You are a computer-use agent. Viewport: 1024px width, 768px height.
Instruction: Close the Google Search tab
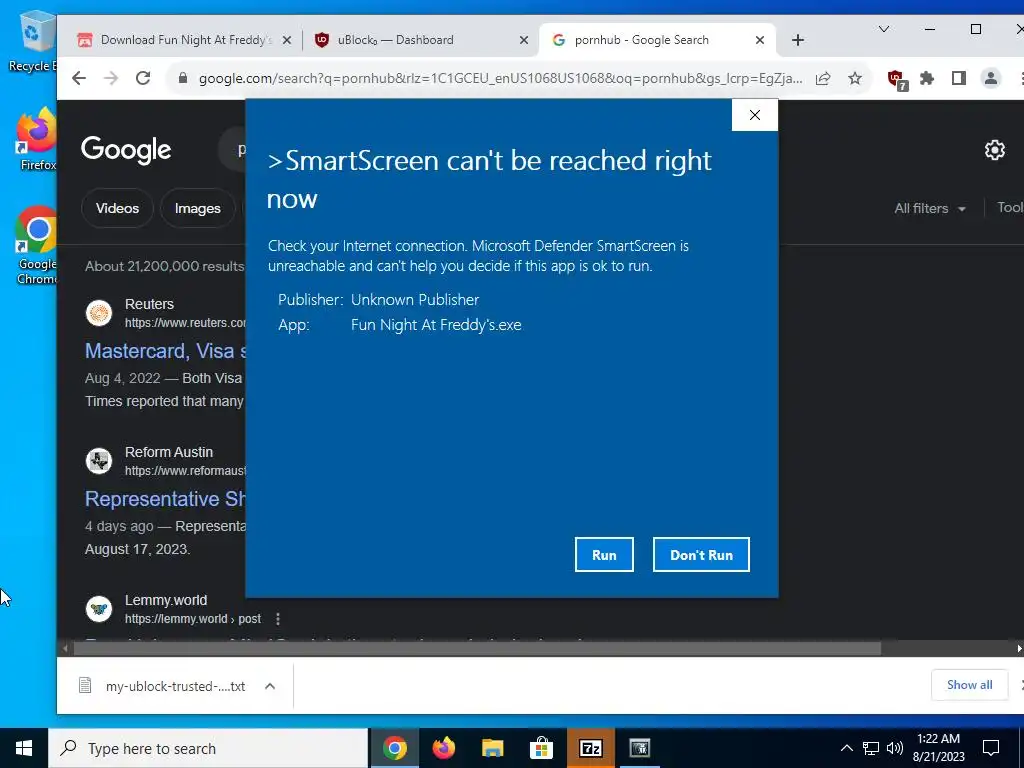760,40
